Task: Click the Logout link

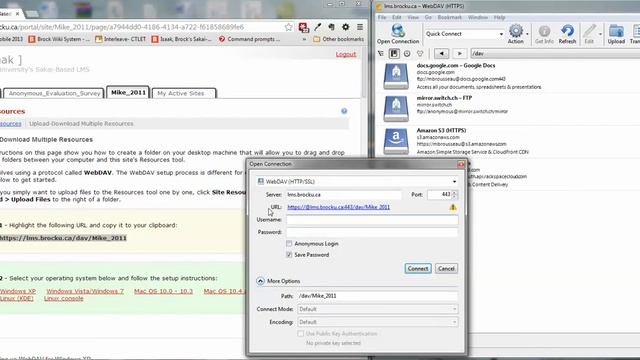Action: click(346, 54)
